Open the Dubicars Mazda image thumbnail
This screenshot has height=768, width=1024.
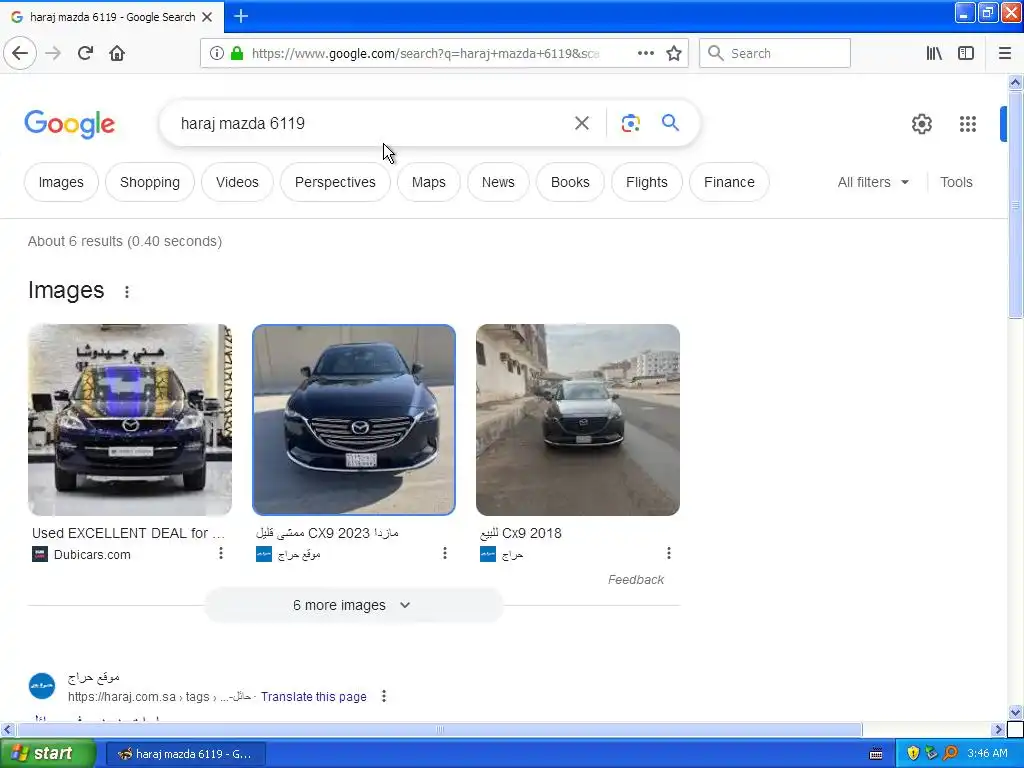[130, 420]
